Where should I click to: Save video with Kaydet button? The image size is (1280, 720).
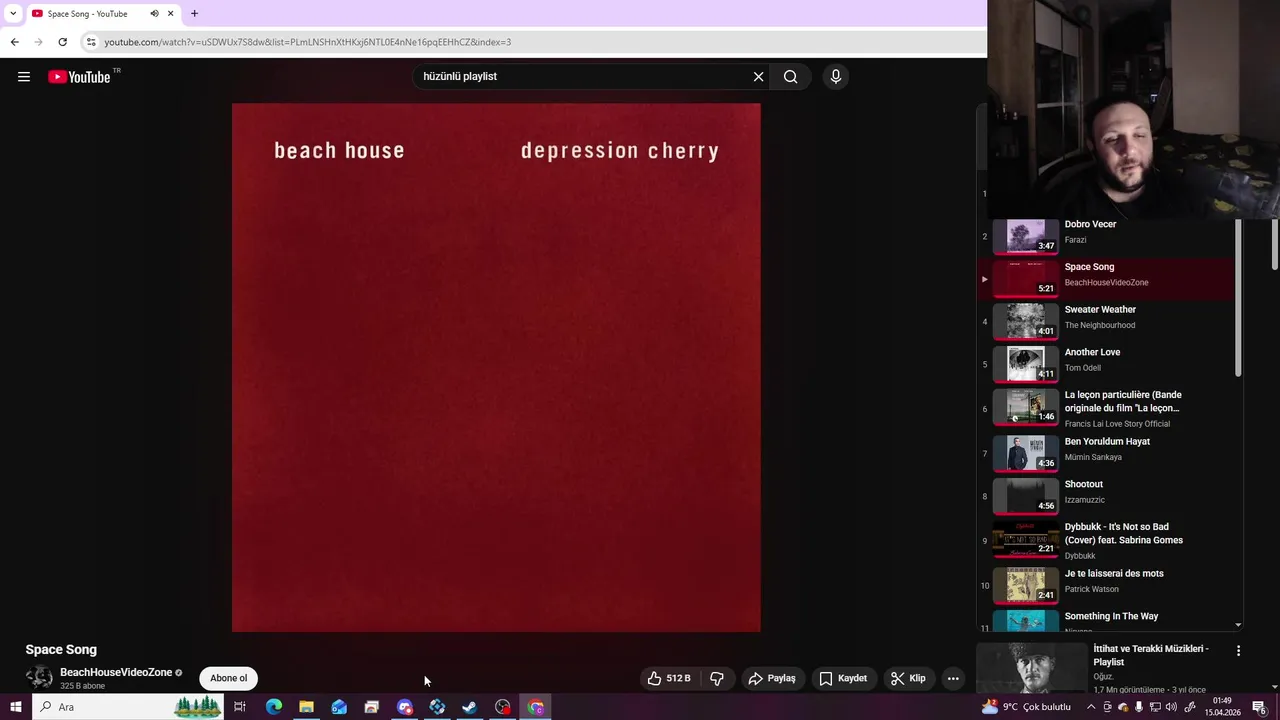tap(843, 678)
